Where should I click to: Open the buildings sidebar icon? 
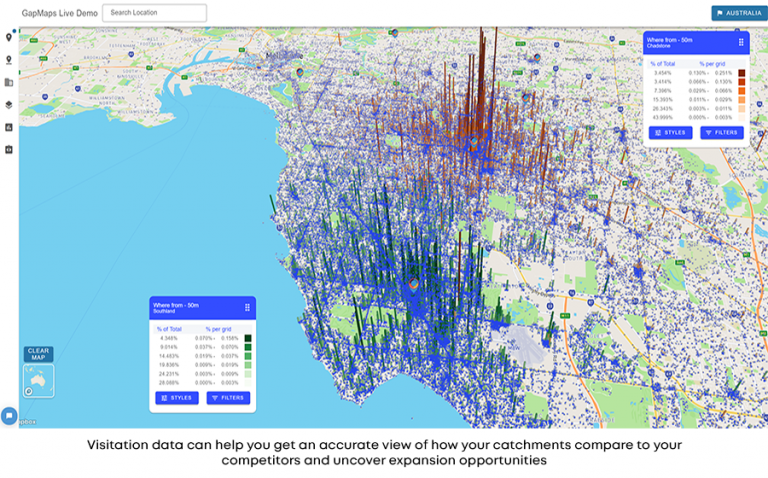point(9,82)
